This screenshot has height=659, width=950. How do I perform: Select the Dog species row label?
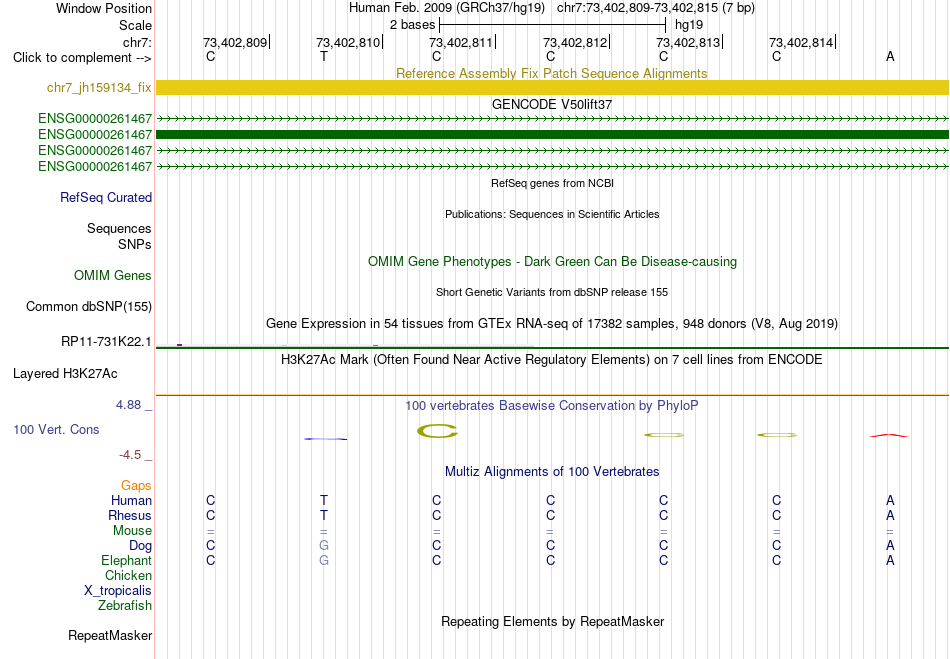point(140,546)
